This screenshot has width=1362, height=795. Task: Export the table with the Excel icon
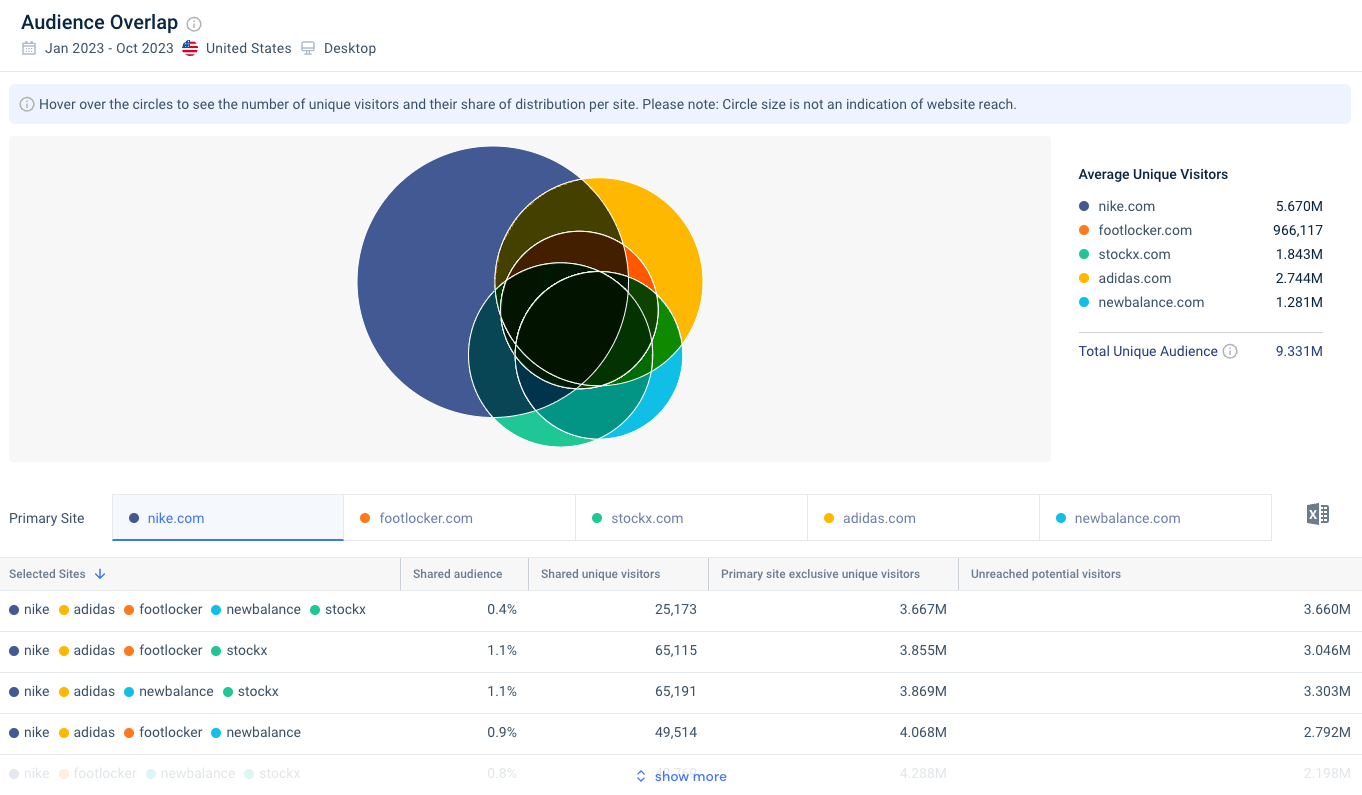tap(1318, 515)
